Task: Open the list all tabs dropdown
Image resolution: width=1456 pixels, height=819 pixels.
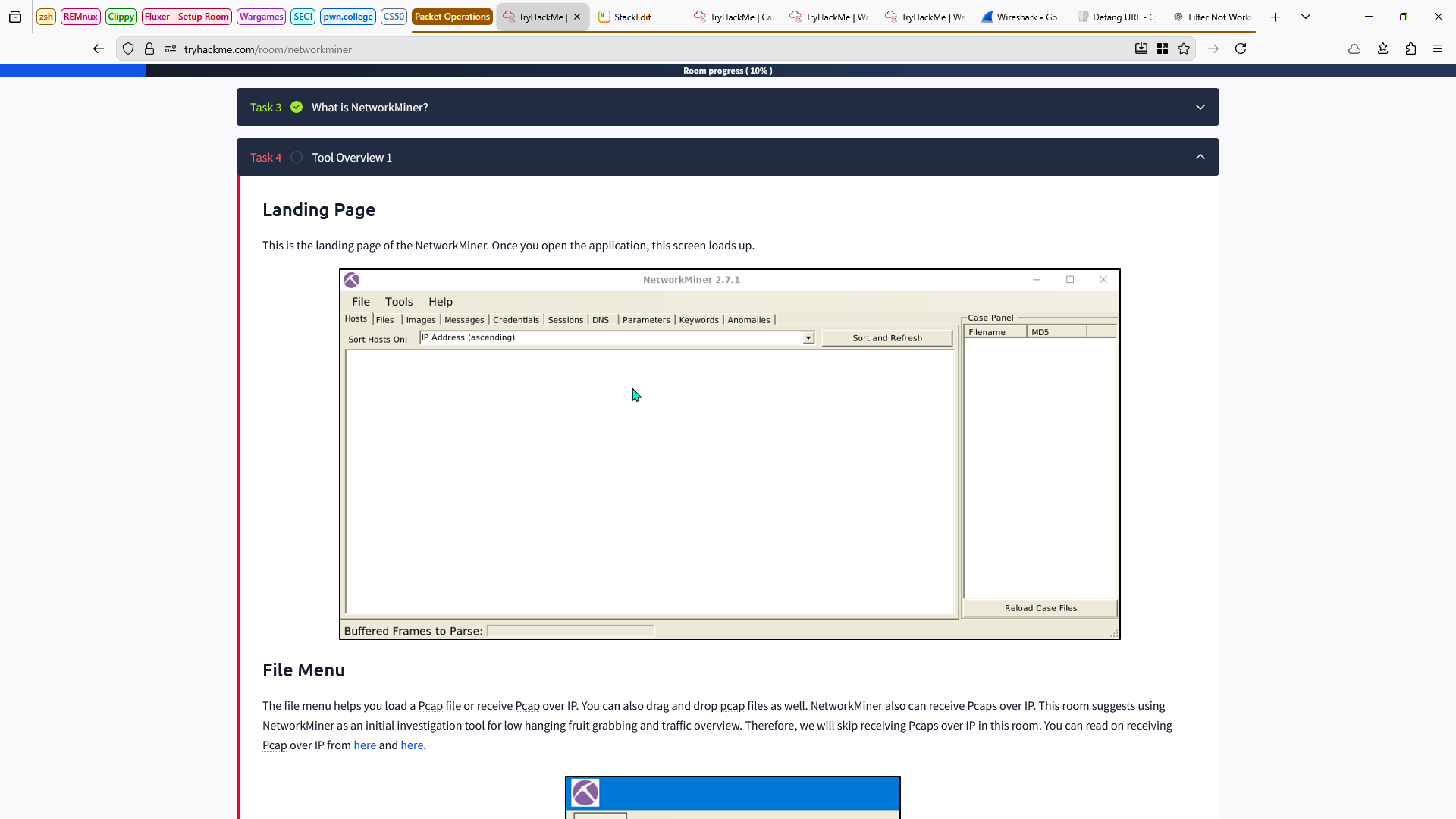Action: click(x=1306, y=17)
